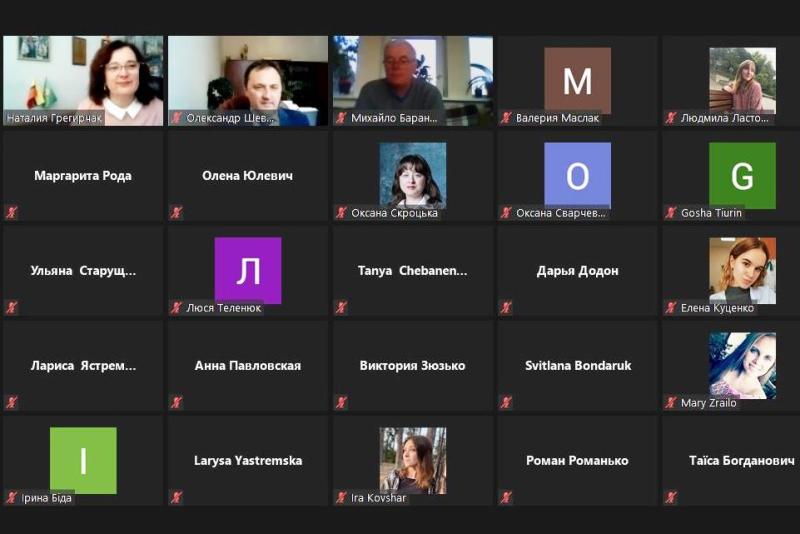Click the blue O avatar of Оксана Сварчев...
This screenshot has width=800, height=534.
(x=578, y=175)
